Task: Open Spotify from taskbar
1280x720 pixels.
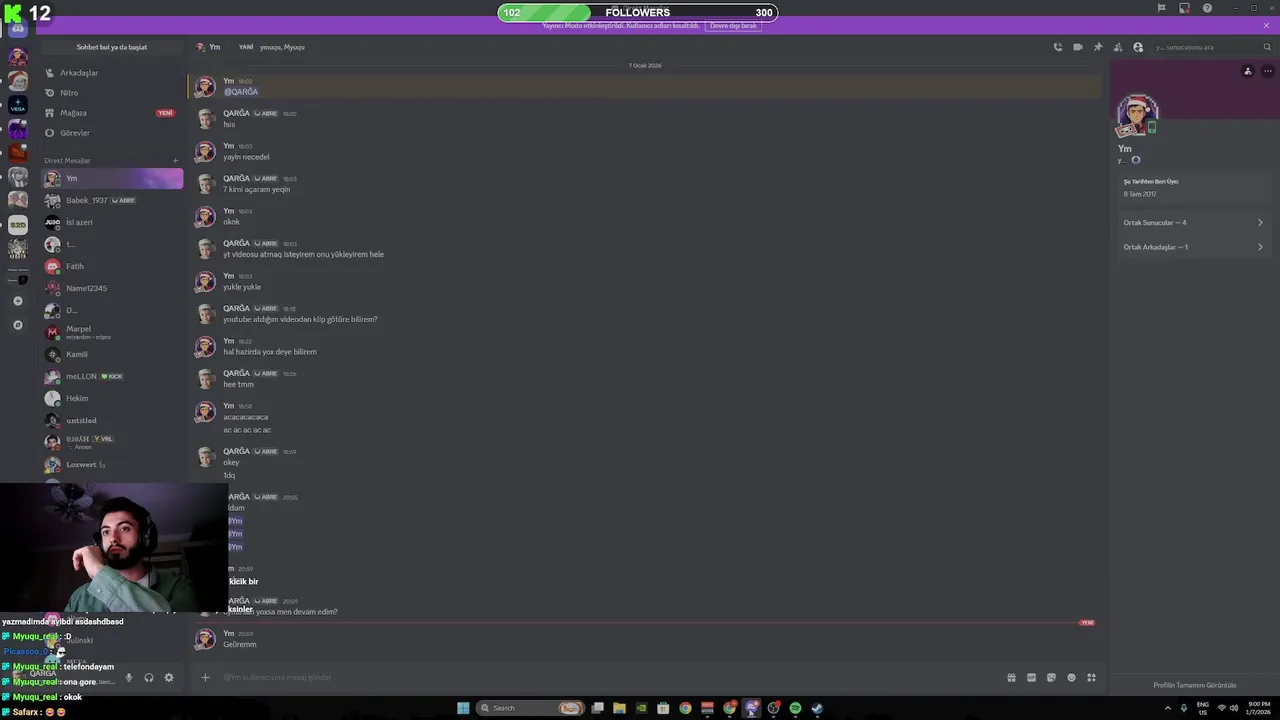Action: (795, 708)
